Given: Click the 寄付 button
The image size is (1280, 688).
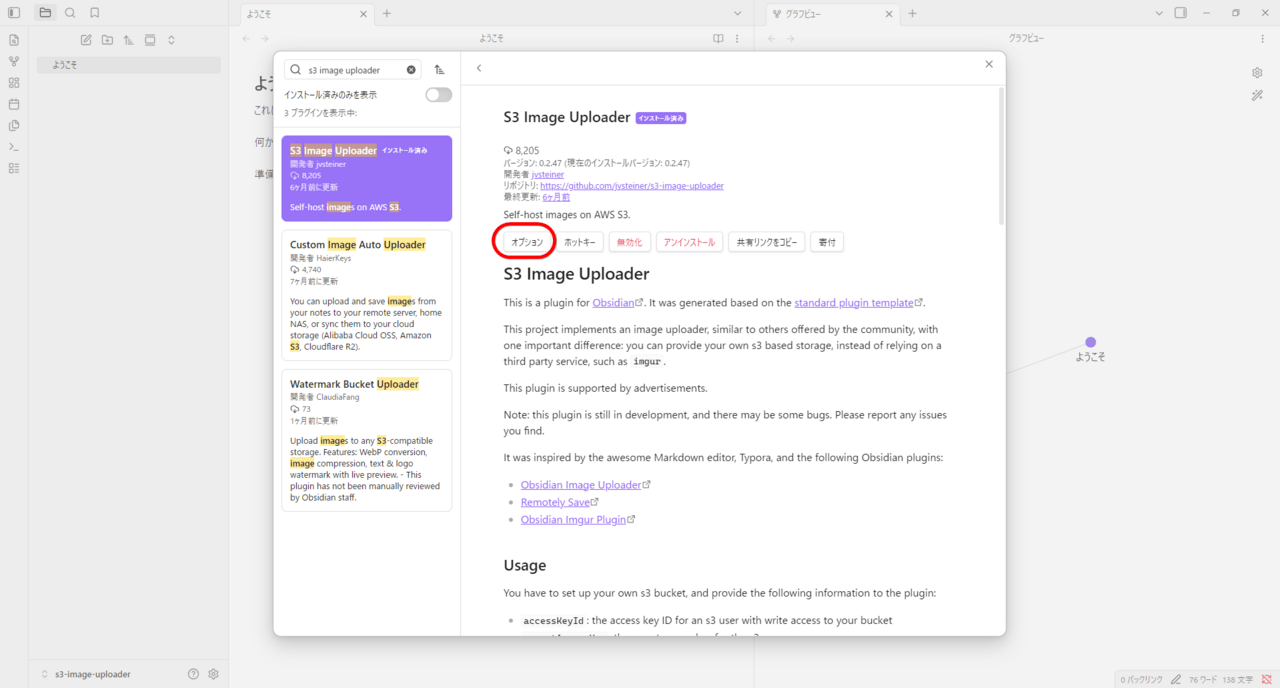Looking at the screenshot, I should (827, 242).
